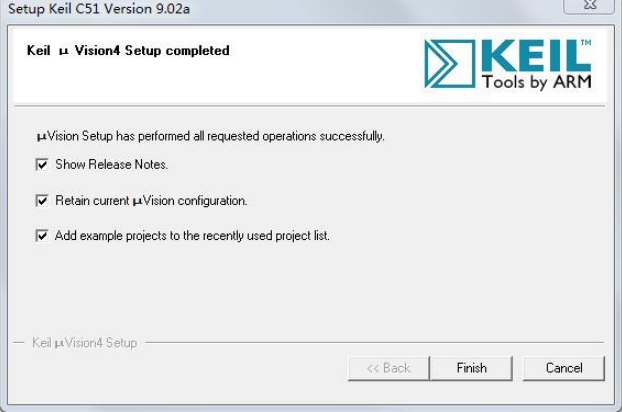Disable Add example projects checkbox
The image size is (622, 412).
click(42, 236)
